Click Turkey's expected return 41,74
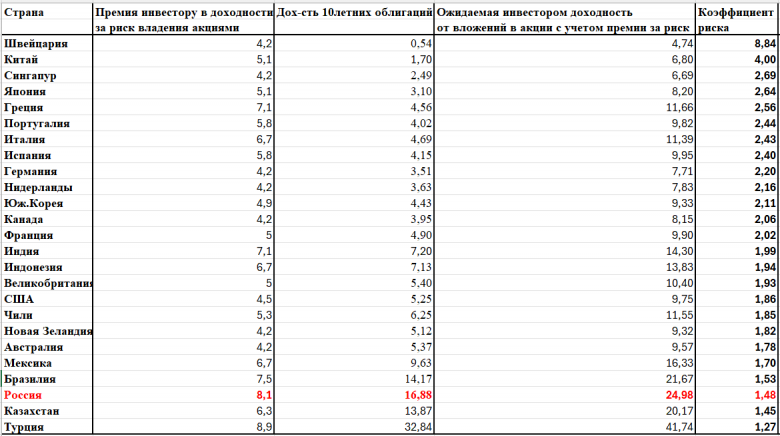Viewport: 780px width, 436px height. pos(680,427)
